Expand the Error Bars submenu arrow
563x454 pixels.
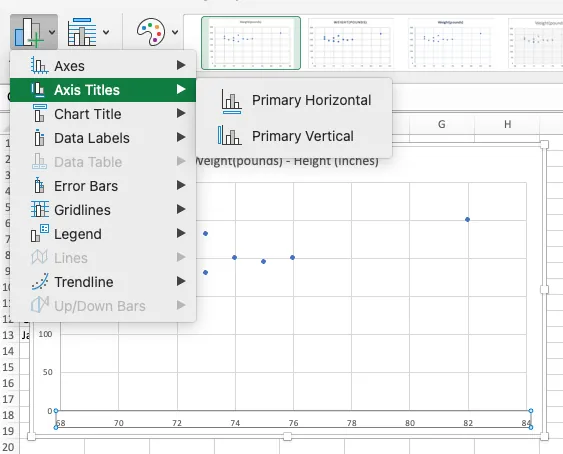point(181,185)
